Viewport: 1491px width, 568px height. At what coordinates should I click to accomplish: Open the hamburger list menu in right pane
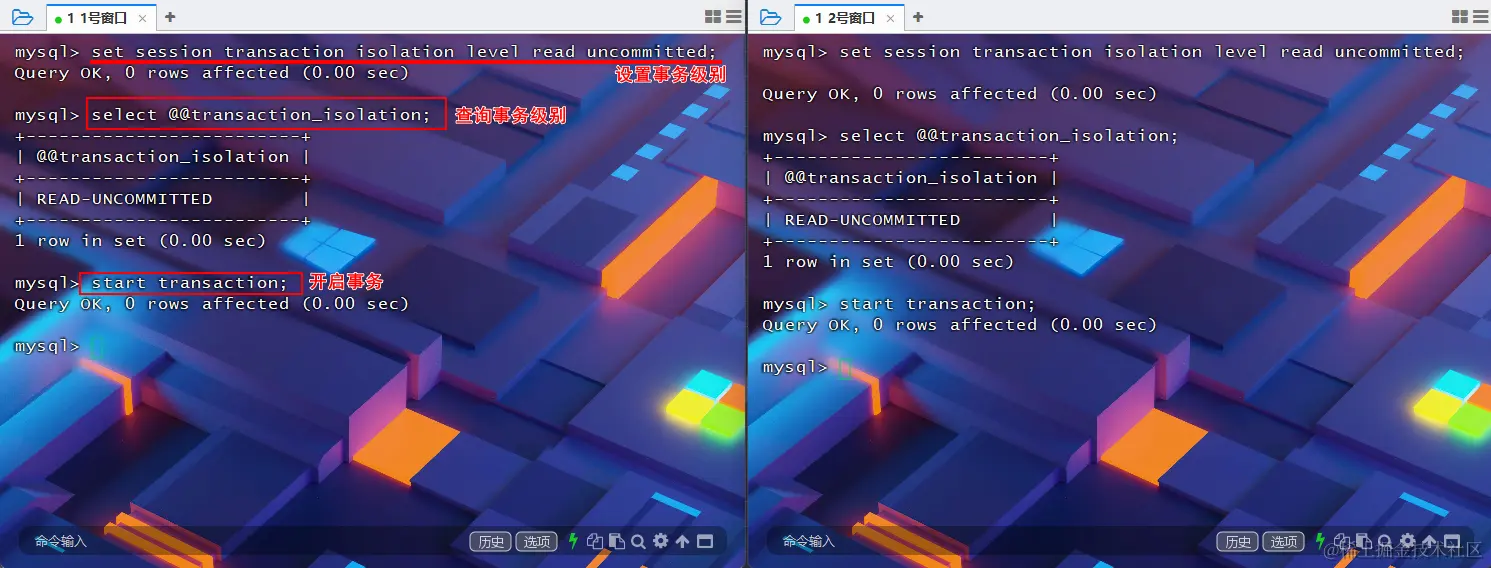pyautogui.click(x=1482, y=17)
